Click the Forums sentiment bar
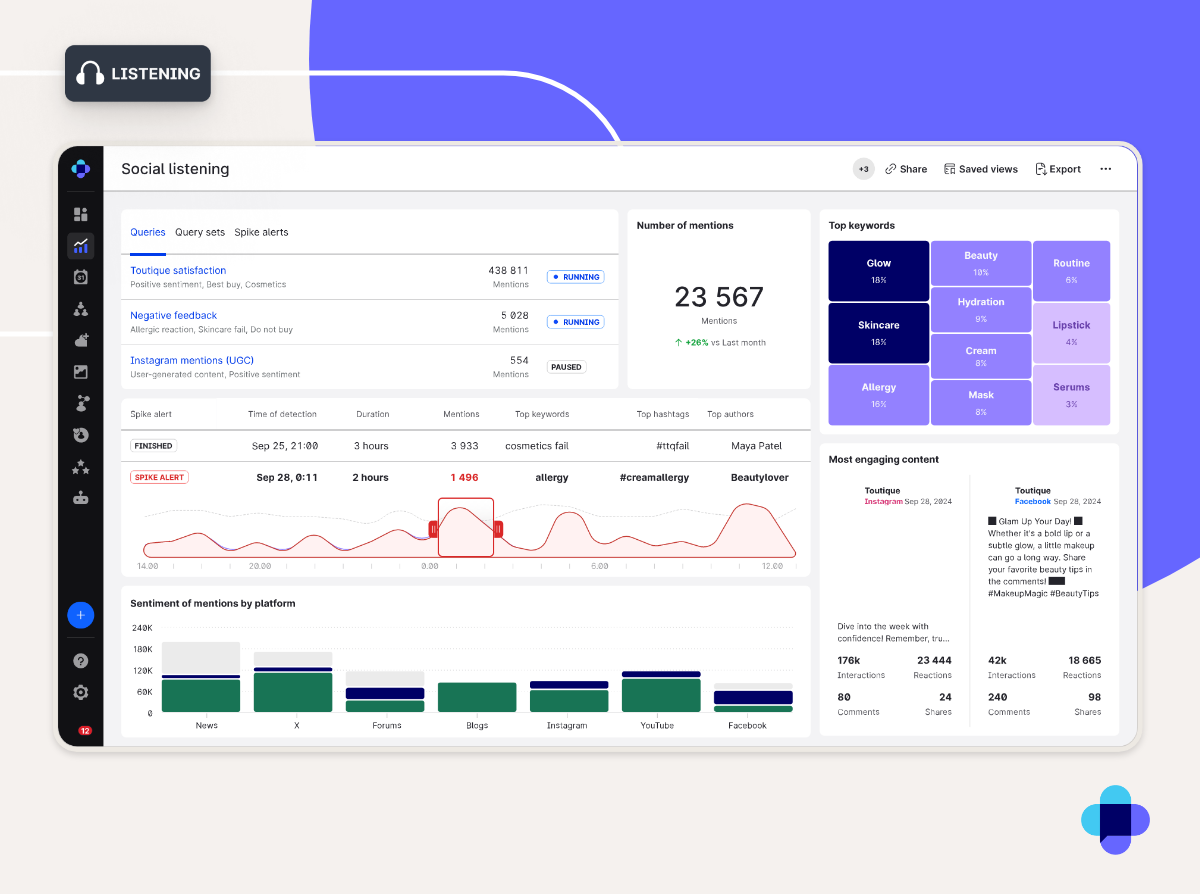Image resolution: width=1200 pixels, height=894 pixels. [x=385, y=692]
